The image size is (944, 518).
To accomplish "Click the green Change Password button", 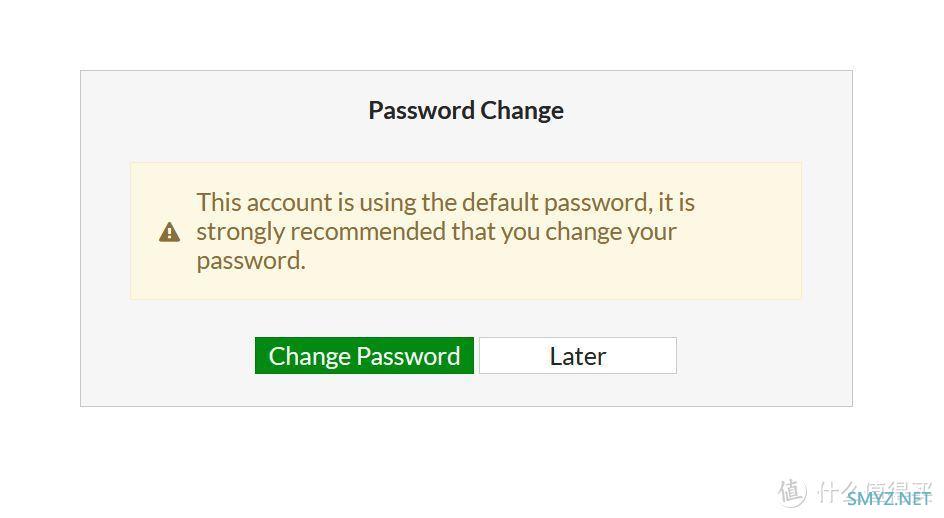I will 364,355.
